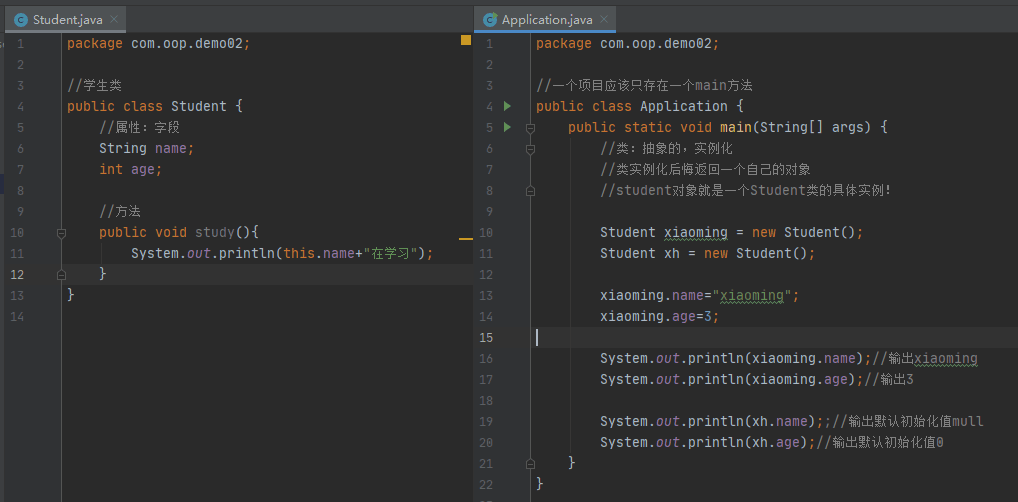The height and width of the screenshot is (502, 1018).
Task: Click the yellow warning indicator in Student.java
Action: pos(465,41)
